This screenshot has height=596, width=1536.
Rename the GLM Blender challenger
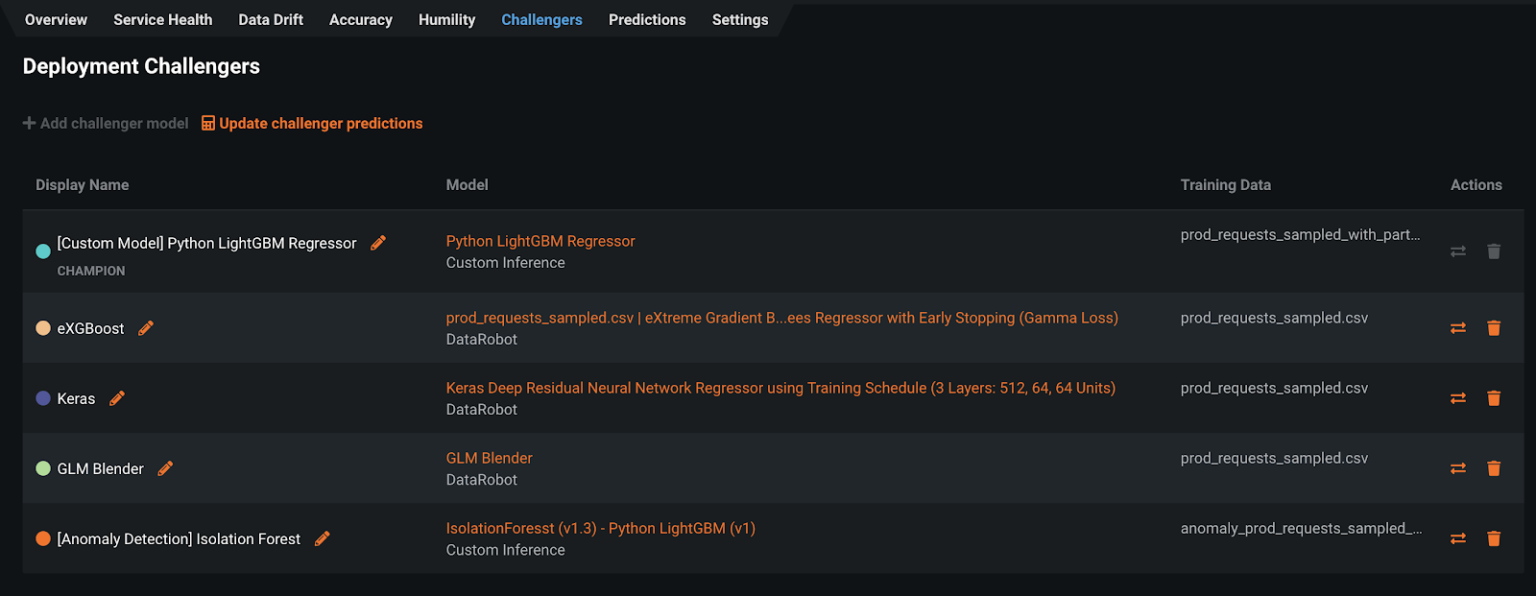(x=165, y=467)
